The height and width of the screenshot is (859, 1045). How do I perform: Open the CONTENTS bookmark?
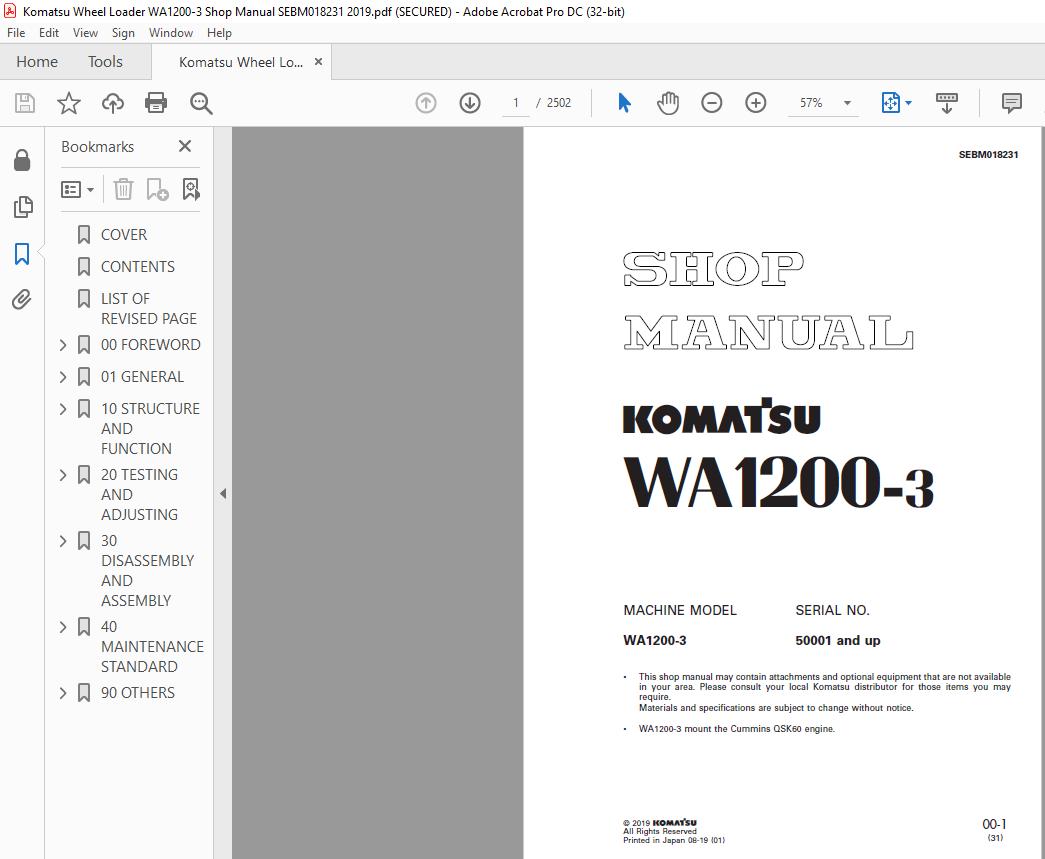point(138,267)
